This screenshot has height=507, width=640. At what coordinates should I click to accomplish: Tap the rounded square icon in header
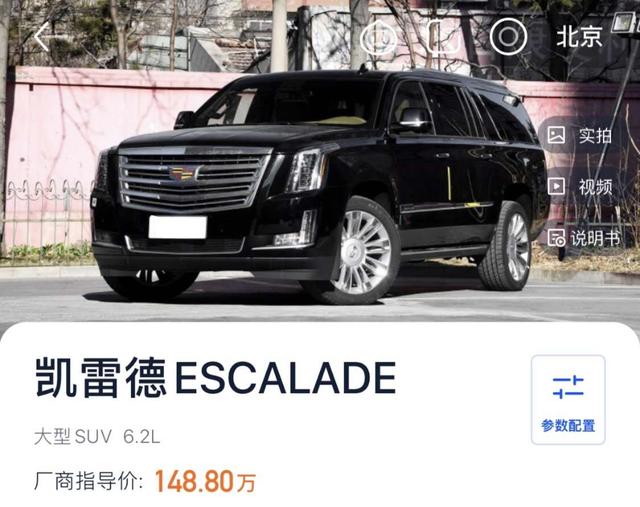(444, 37)
